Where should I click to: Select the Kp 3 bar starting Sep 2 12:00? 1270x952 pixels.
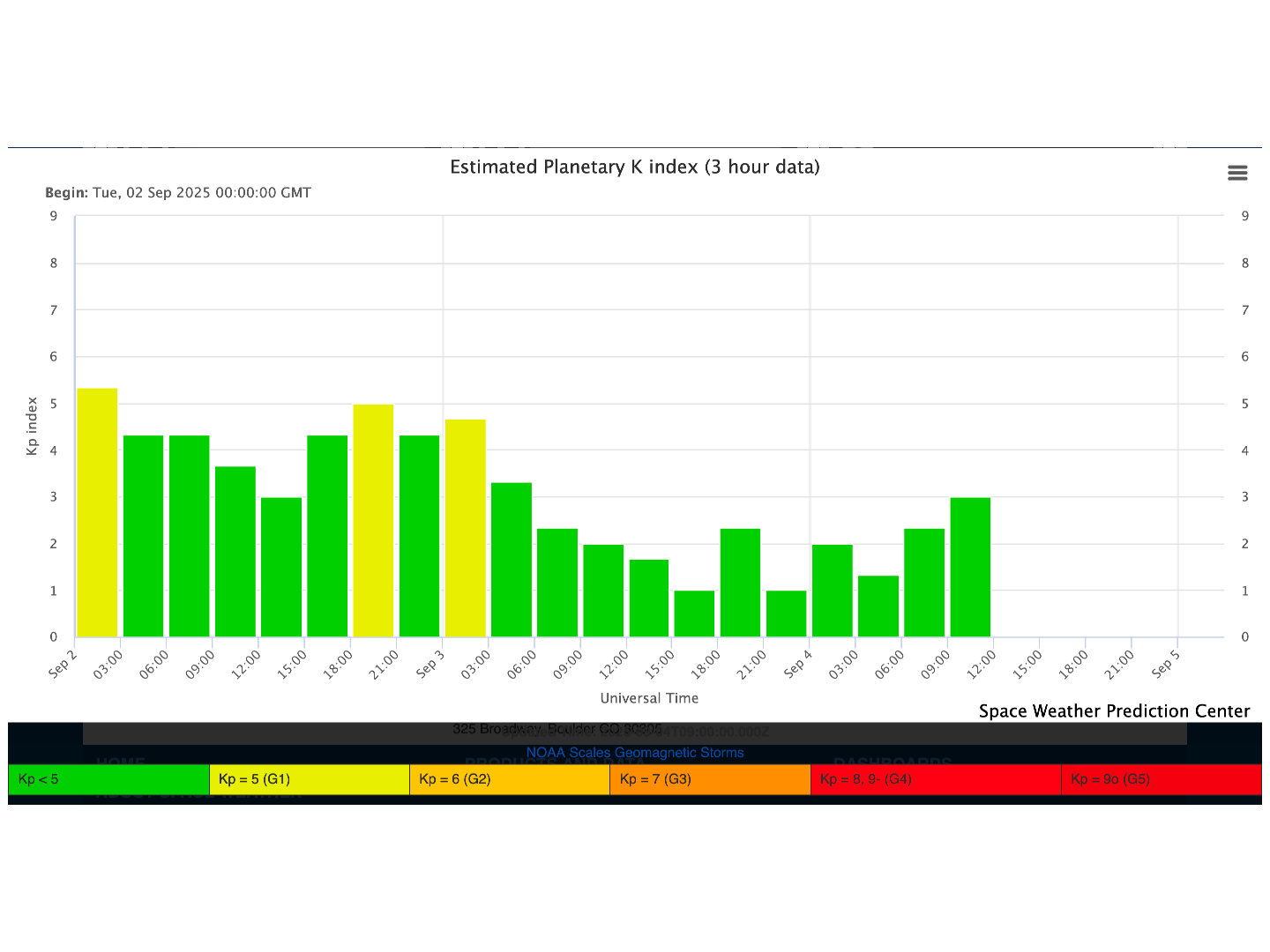tap(281, 567)
